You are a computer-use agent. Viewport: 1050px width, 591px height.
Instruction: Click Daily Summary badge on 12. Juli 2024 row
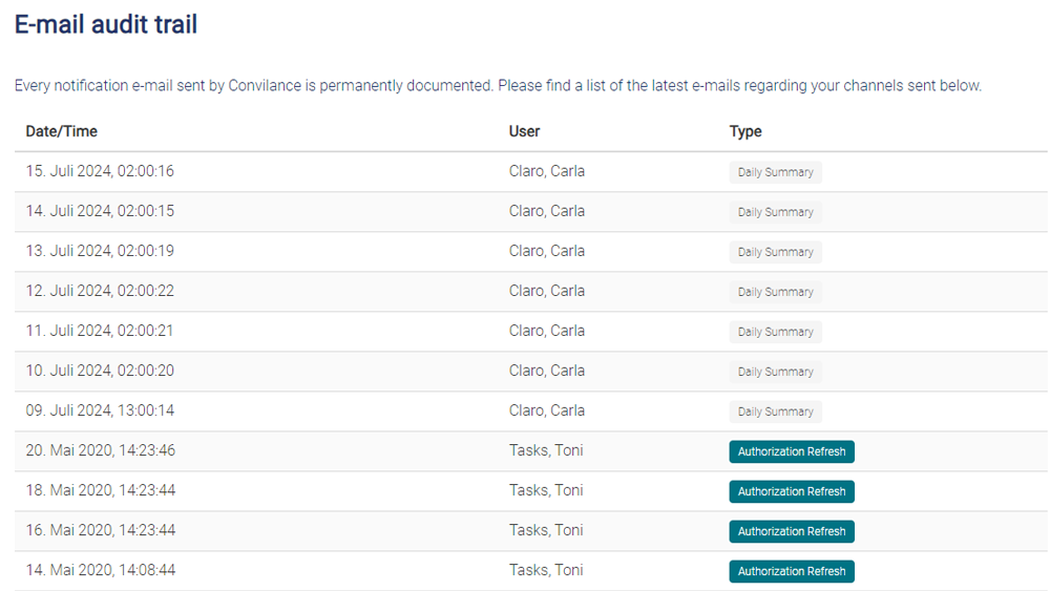pos(775,292)
